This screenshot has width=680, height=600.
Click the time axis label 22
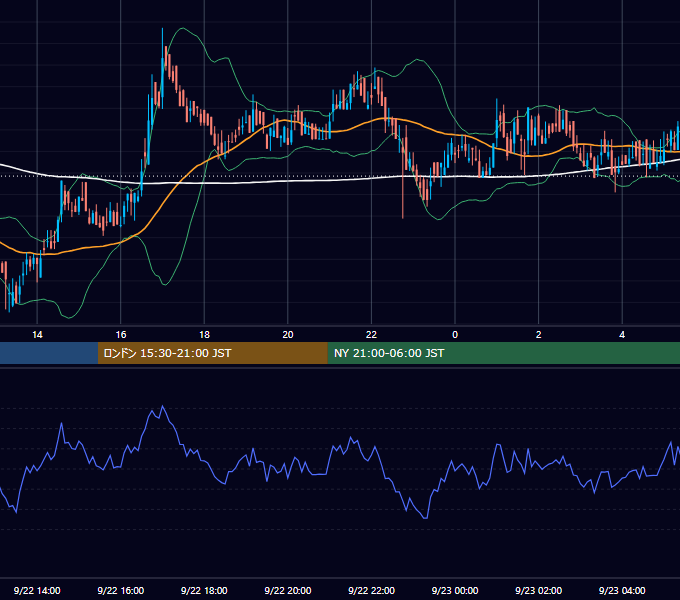pos(371,335)
